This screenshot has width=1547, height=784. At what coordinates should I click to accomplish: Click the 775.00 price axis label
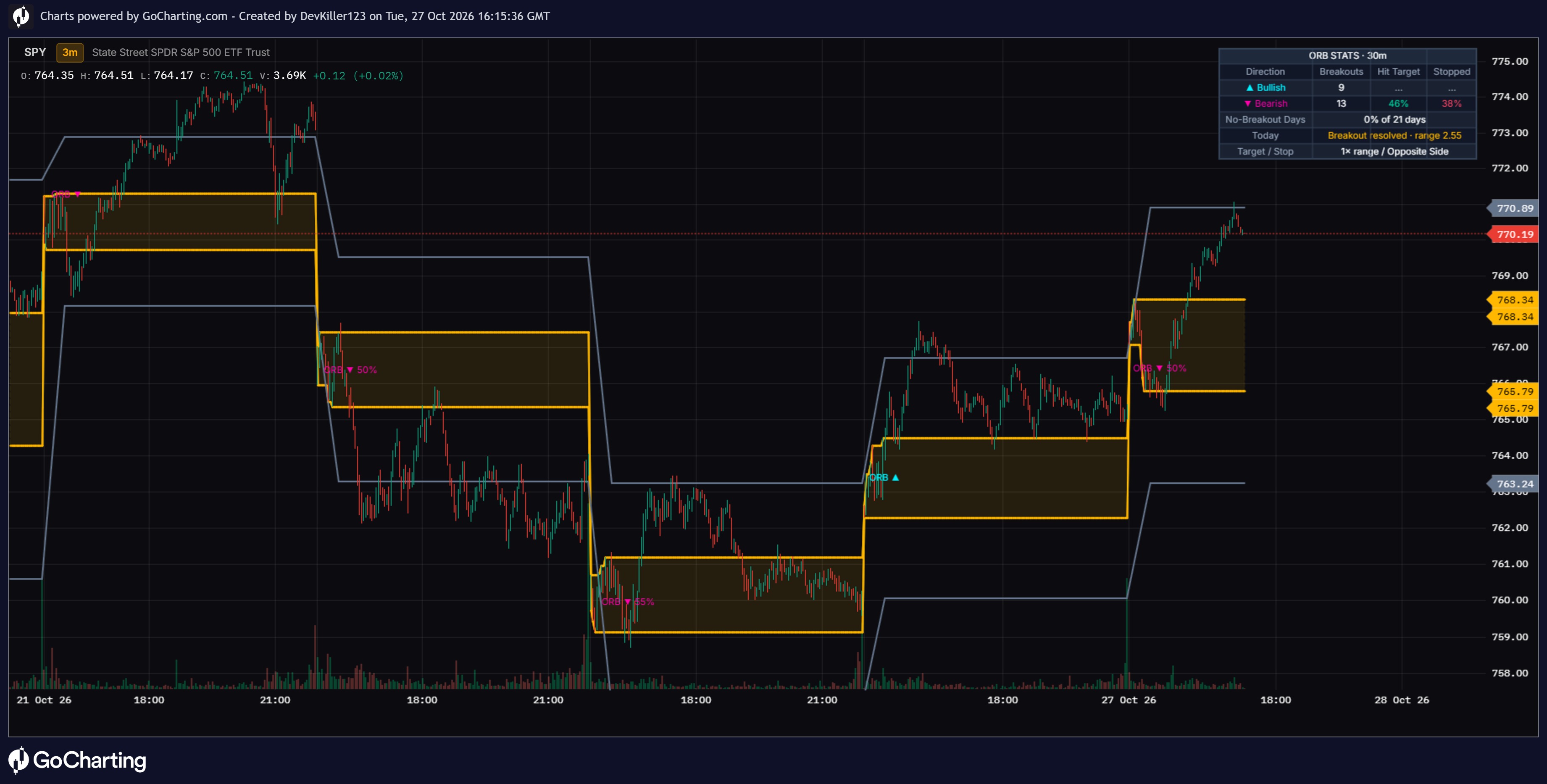tap(1510, 61)
